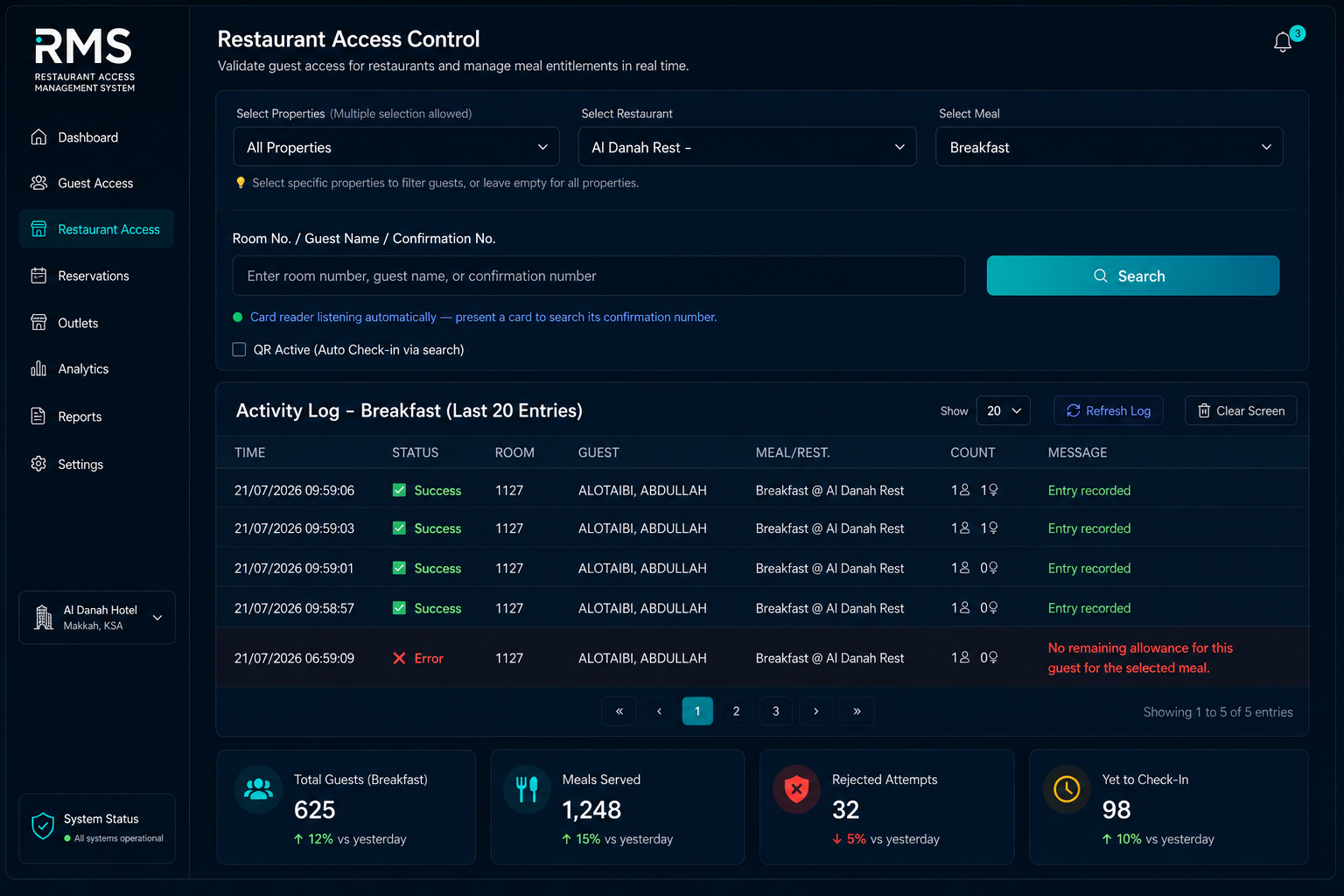
Task: Click the RMS logo
Action: 84,59
